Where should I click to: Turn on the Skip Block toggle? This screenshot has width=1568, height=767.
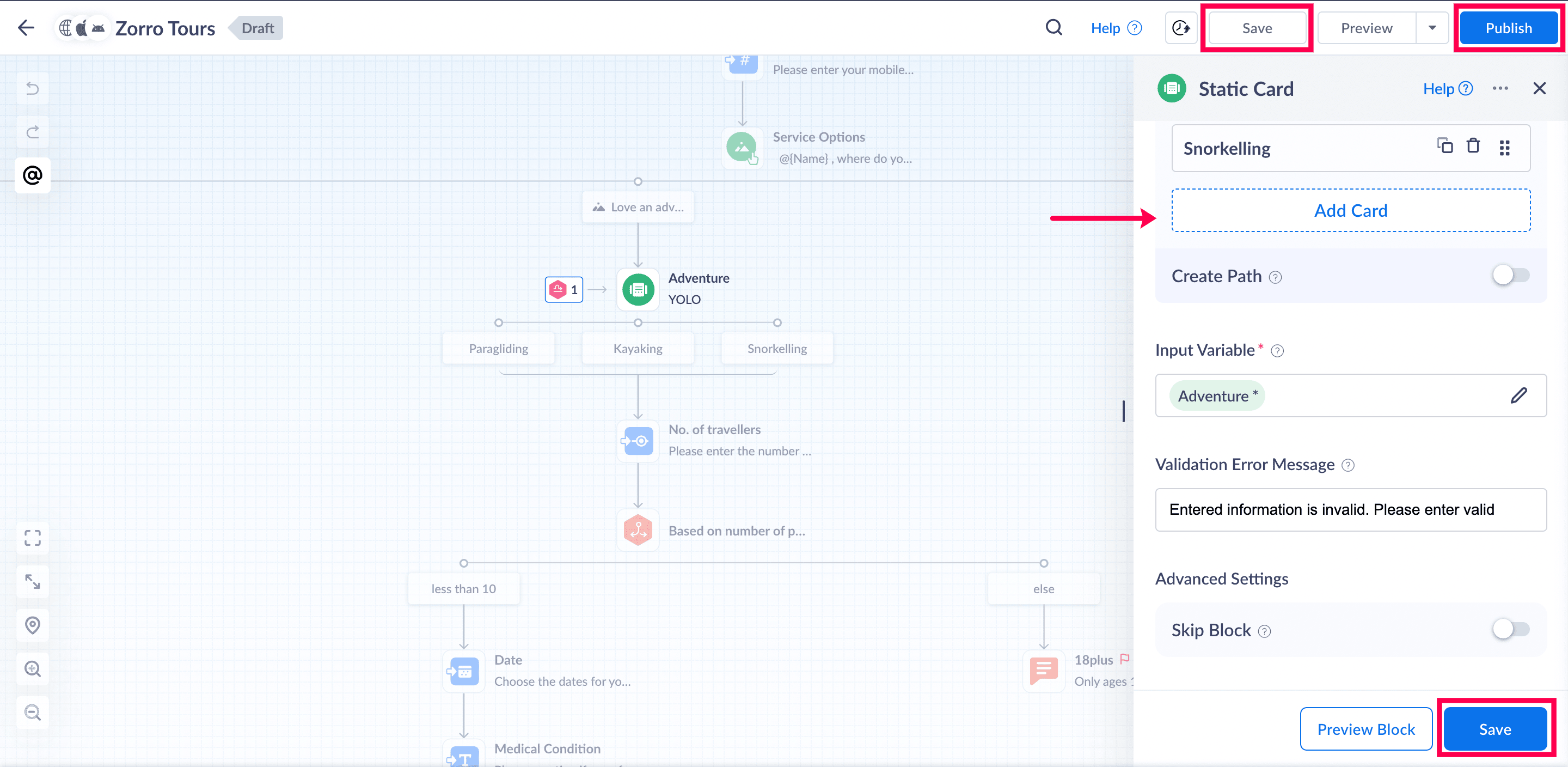1510,629
